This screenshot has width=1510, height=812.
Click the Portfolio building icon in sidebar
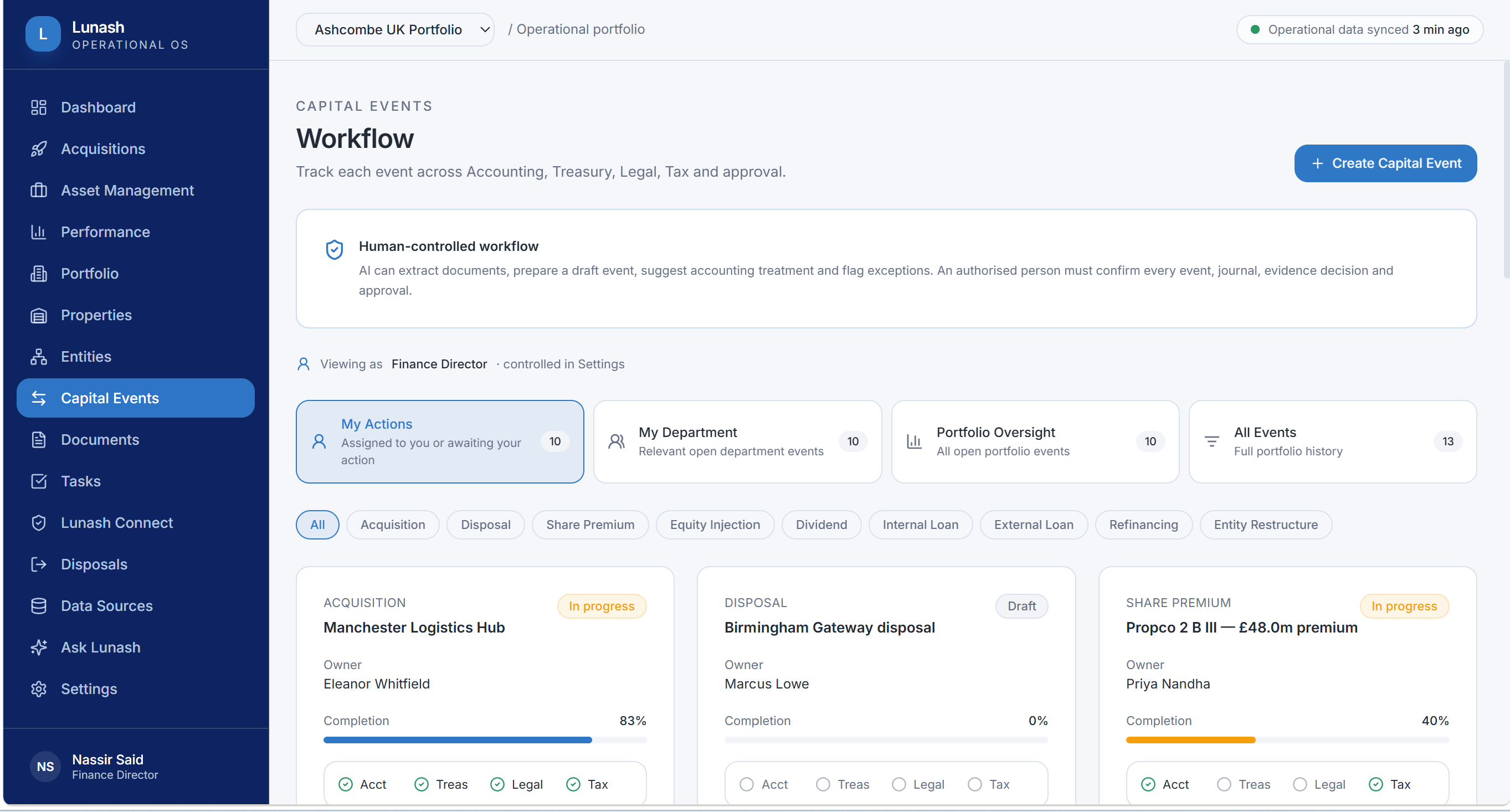[39, 274]
